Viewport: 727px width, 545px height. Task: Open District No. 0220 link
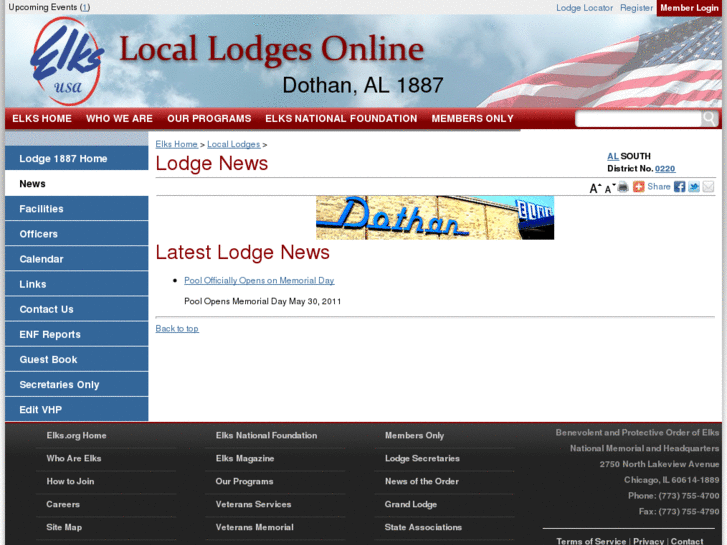pos(665,169)
